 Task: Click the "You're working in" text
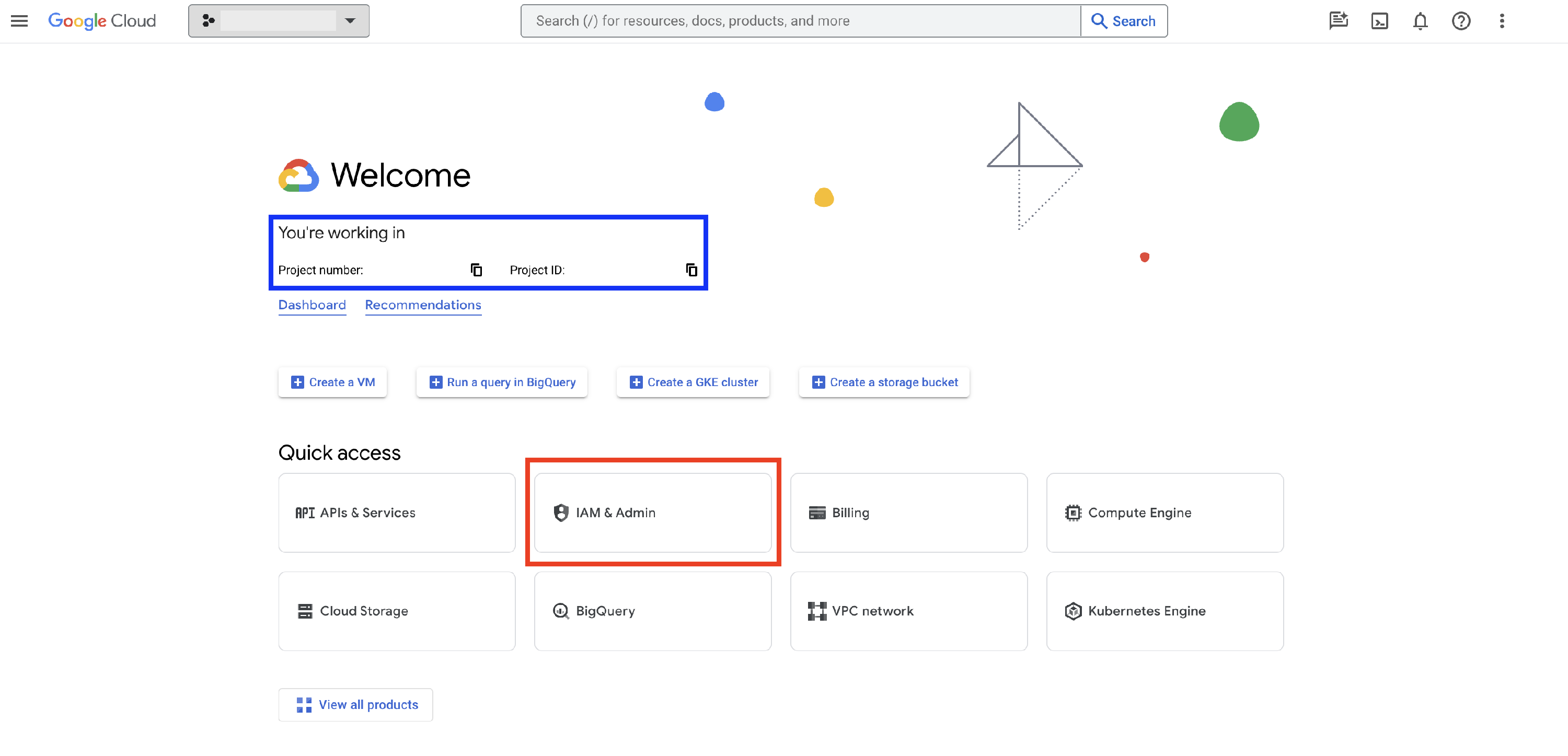(341, 232)
